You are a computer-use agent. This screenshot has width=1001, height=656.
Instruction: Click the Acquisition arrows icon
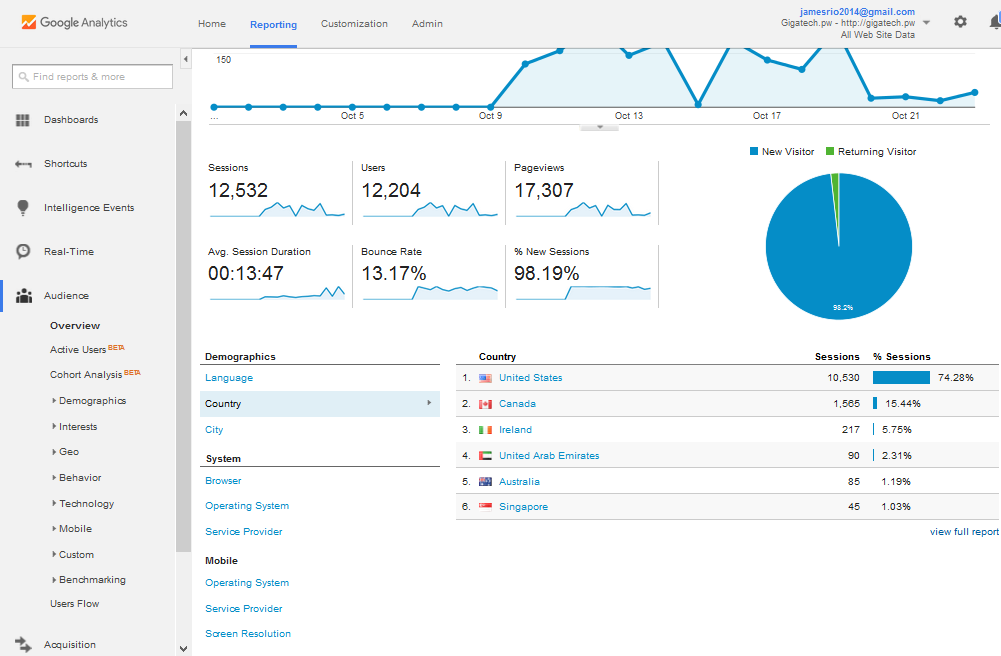23,645
